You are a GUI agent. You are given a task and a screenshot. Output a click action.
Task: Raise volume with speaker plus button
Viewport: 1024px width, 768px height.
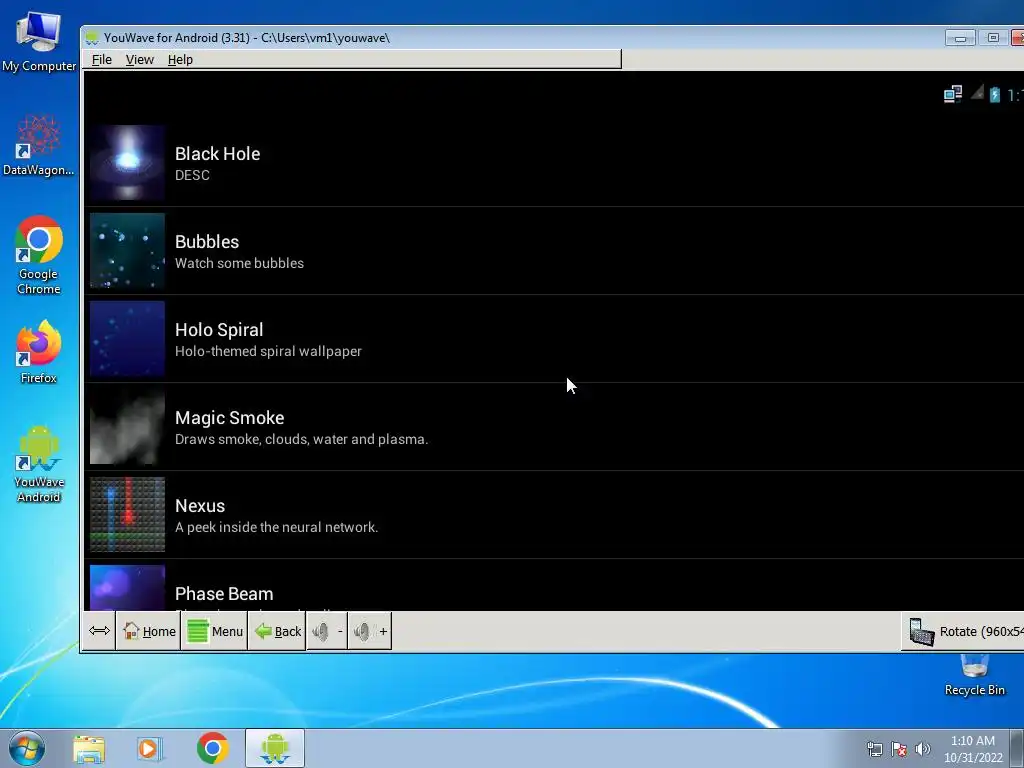point(370,631)
